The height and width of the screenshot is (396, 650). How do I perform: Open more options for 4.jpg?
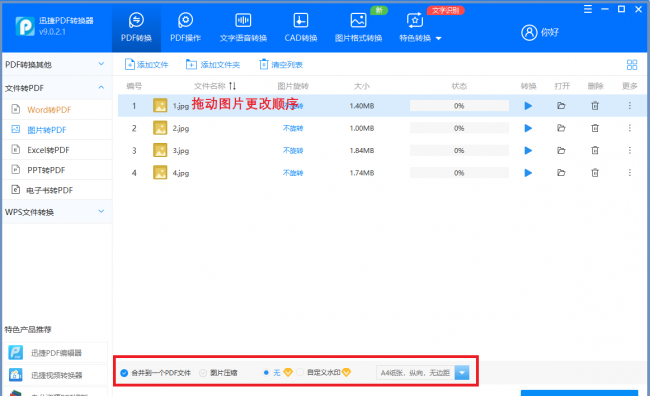pyautogui.click(x=629, y=172)
